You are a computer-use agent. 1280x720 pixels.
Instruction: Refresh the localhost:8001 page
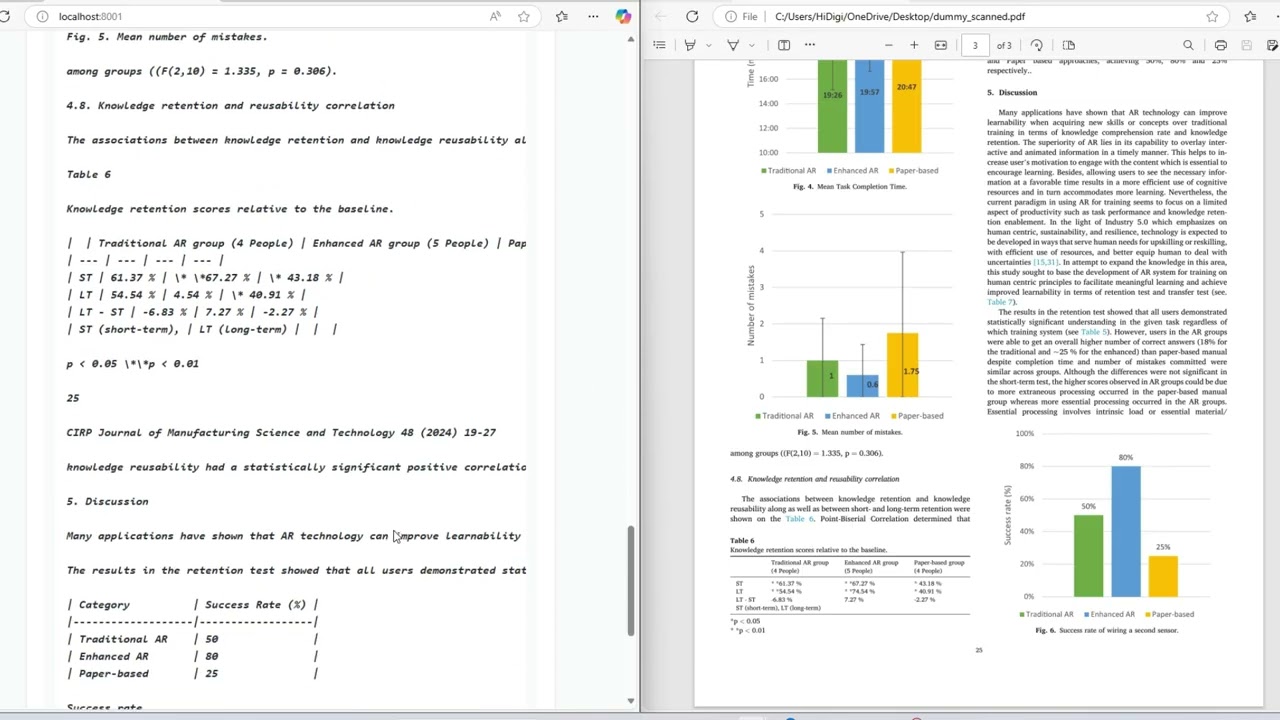pyautogui.click(x=5, y=16)
